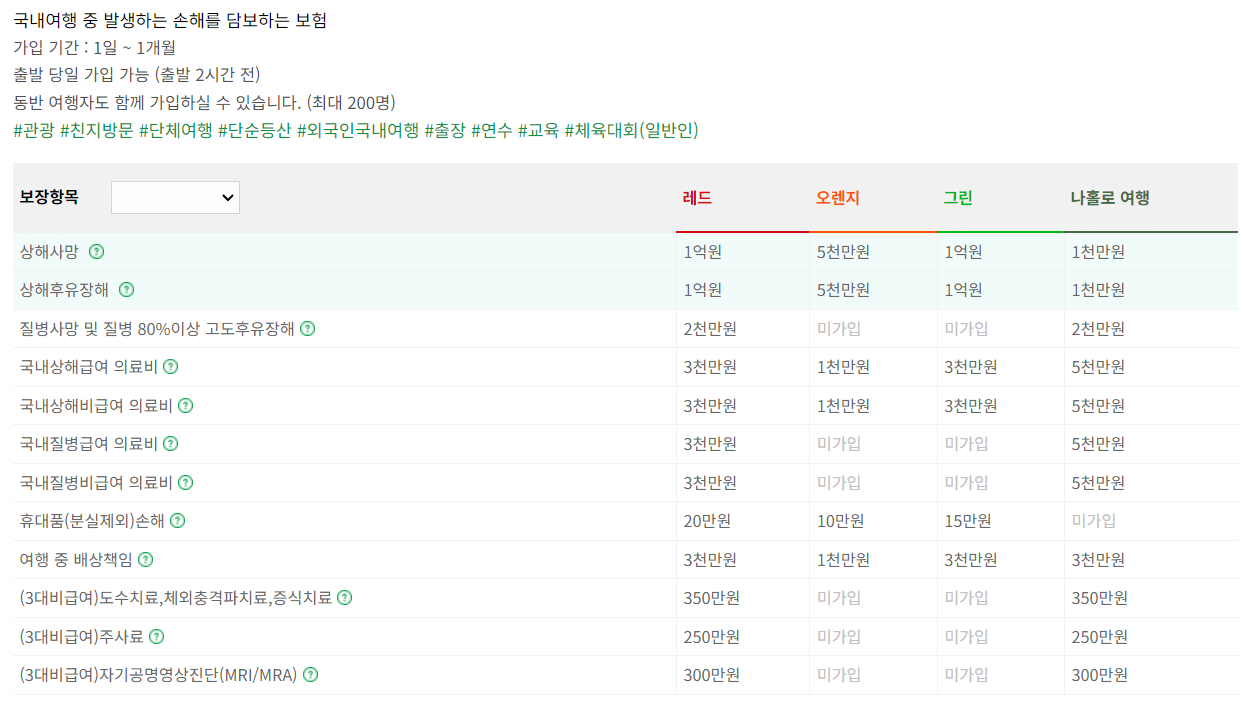The width and height of the screenshot is (1243, 715).
Task: Click the MRI/MRA coverage info icon
Action: coord(309,674)
